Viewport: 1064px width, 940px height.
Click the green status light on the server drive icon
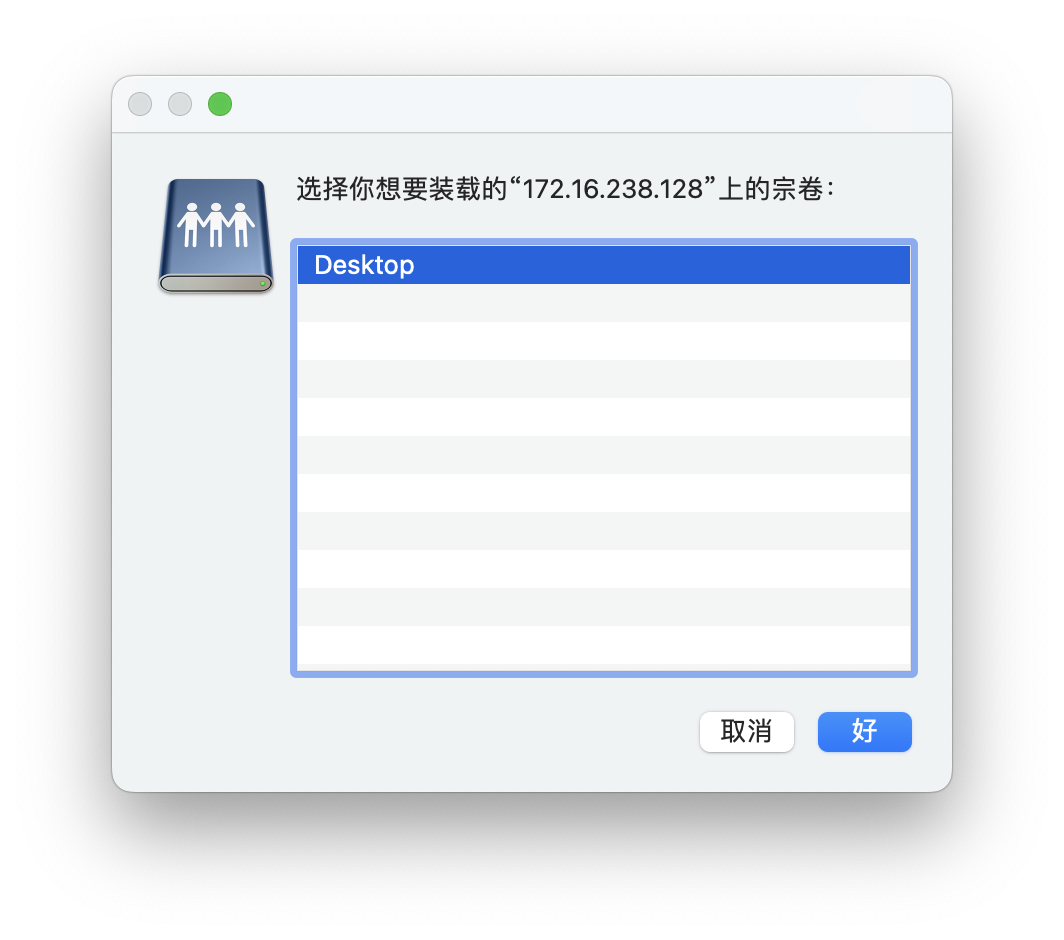[263, 283]
